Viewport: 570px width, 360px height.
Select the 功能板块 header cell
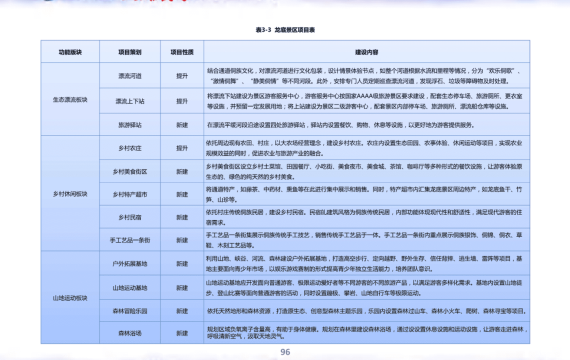tap(70, 52)
